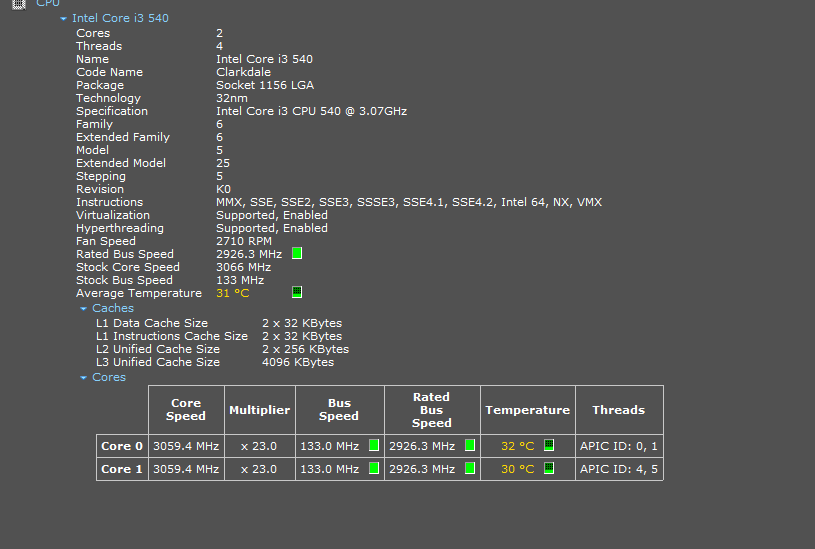Select the Core 1 row header
The height and width of the screenshot is (549, 815).
tap(122, 469)
